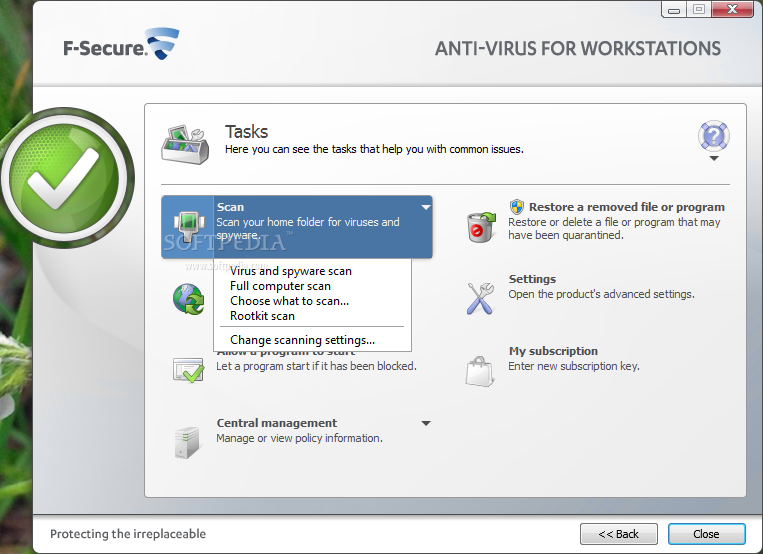Click 'Restore or delete a file' description

[614, 228]
